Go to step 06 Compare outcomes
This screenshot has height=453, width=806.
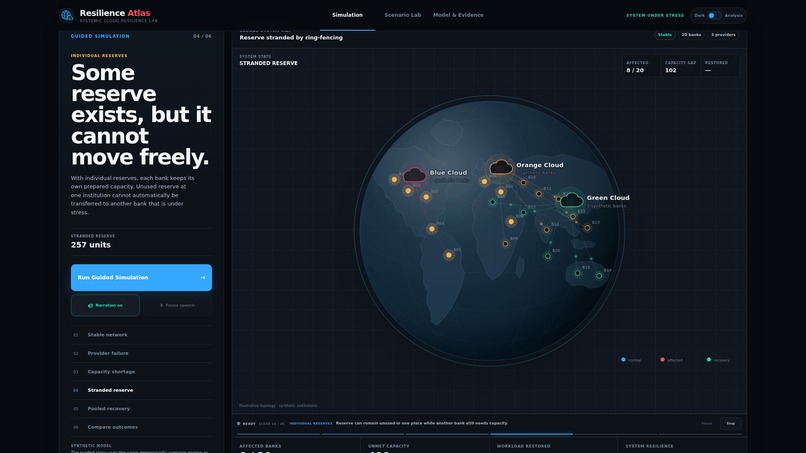[141, 427]
